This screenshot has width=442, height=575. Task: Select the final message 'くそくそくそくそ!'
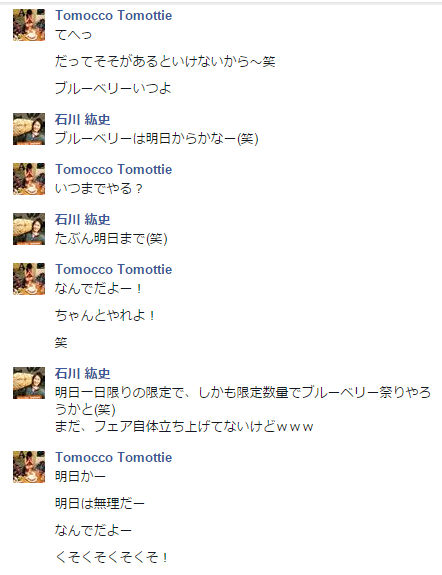point(112,557)
